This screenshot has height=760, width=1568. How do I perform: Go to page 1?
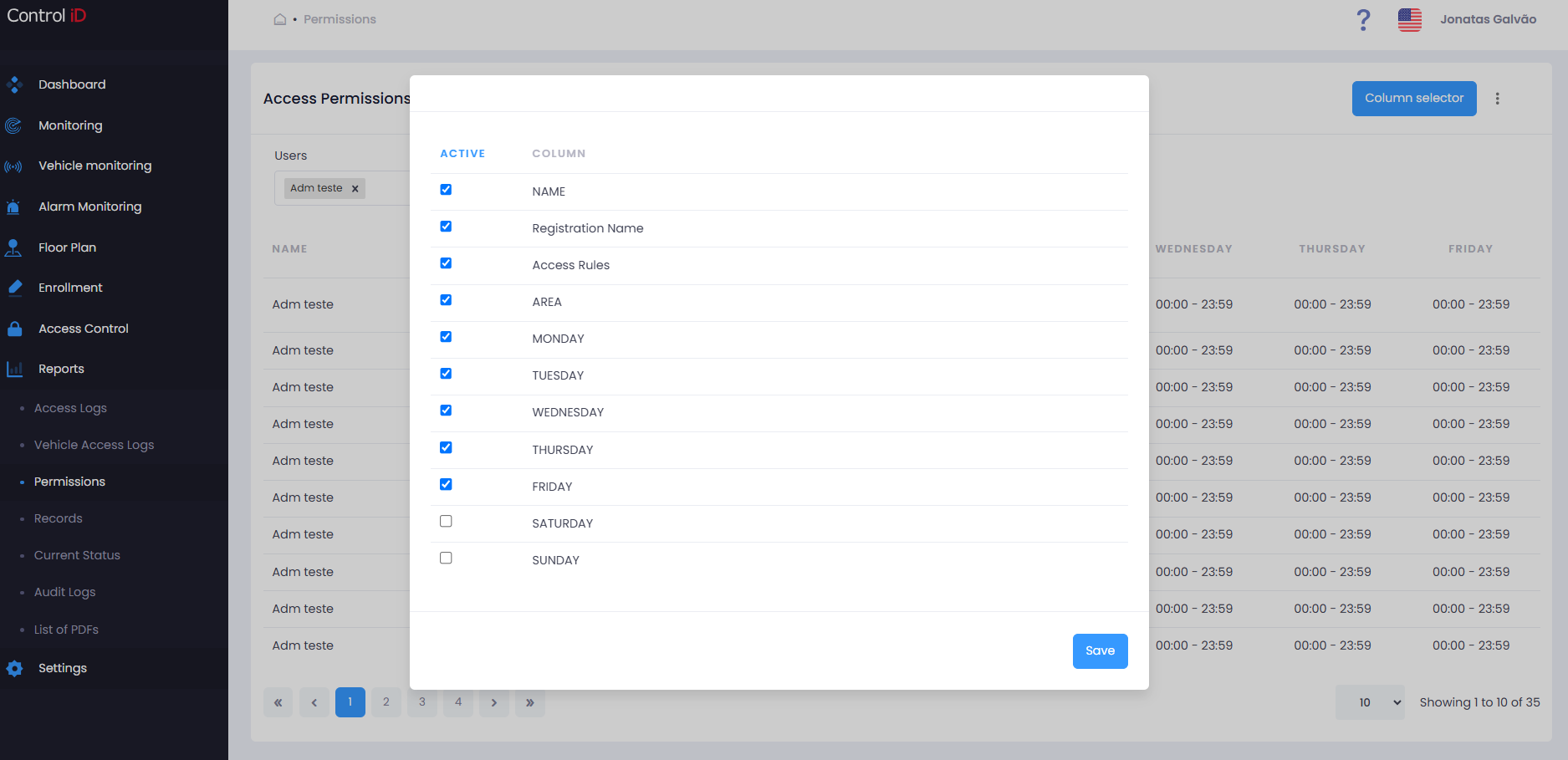(350, 702)
